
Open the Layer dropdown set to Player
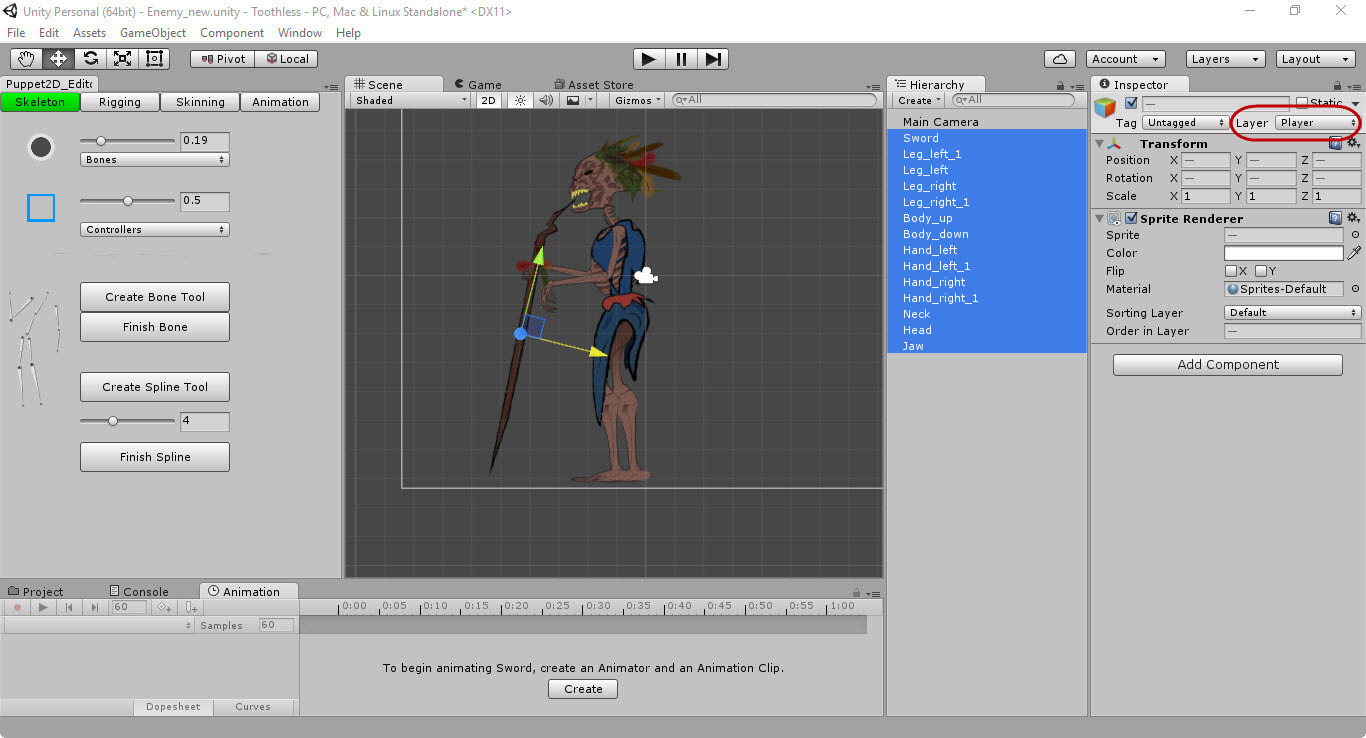coord(1313,122)
